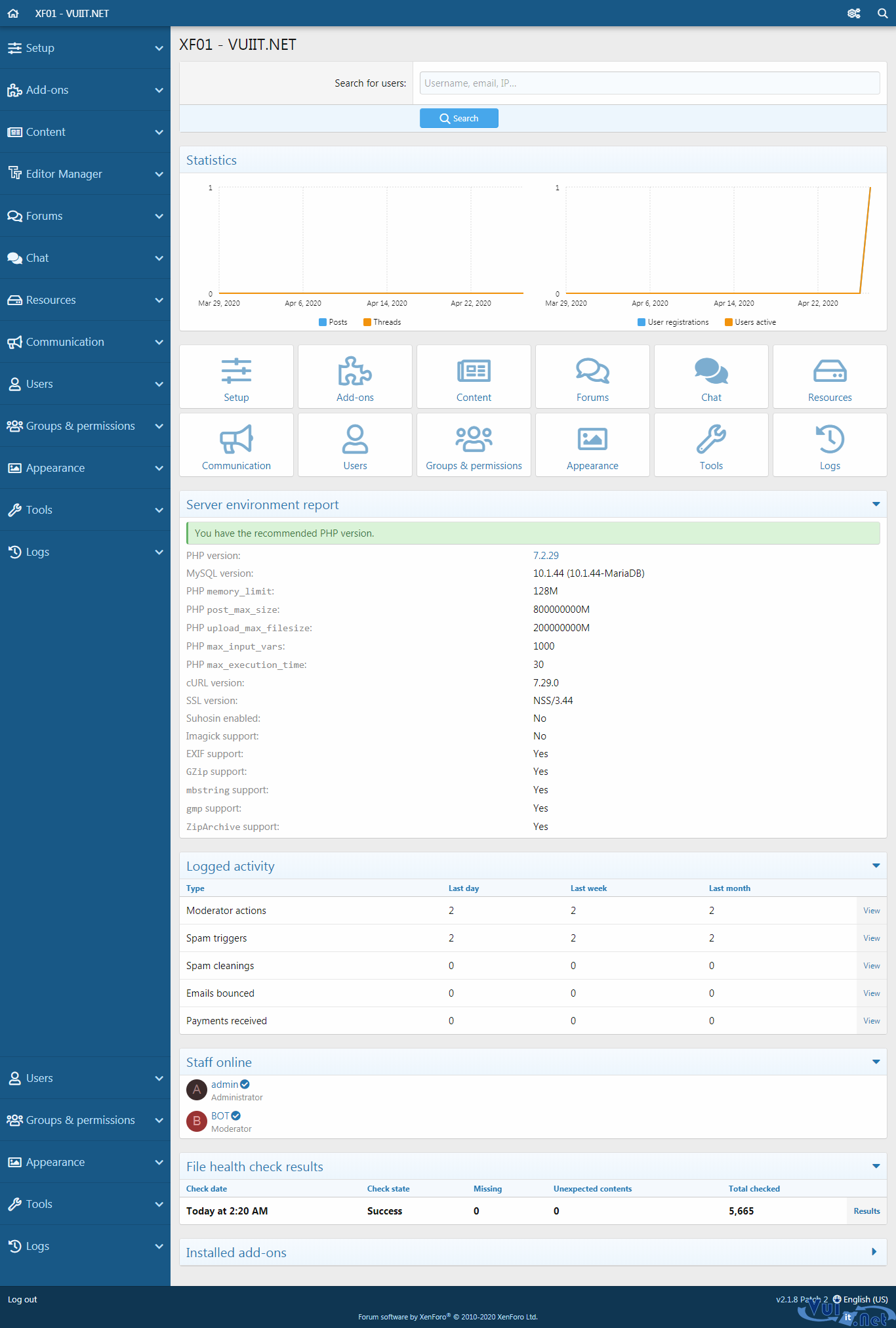The width and height of the screenshot is (896, 1328).
Task: Toggle Users active legend entry
Action: [x=750, y=322]
